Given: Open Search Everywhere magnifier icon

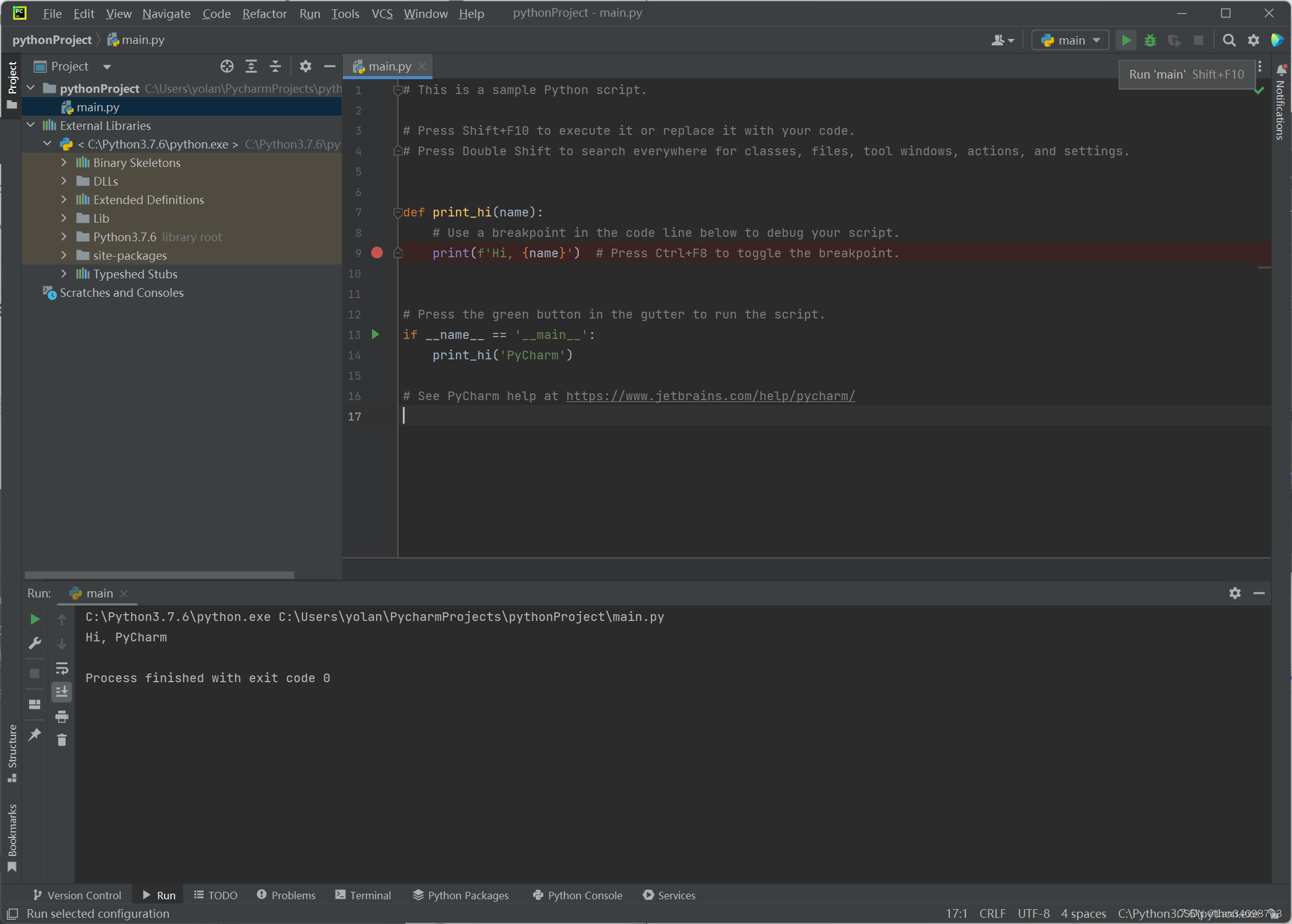Looking at the screenshot, I should pyautogui.click(x=1229, y=40).
